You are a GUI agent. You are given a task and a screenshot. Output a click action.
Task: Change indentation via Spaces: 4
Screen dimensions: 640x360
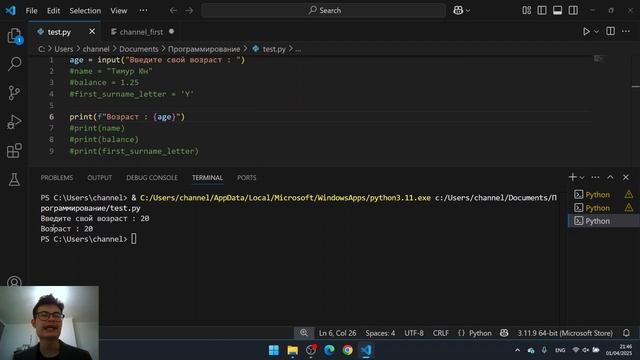pos(380,333)
